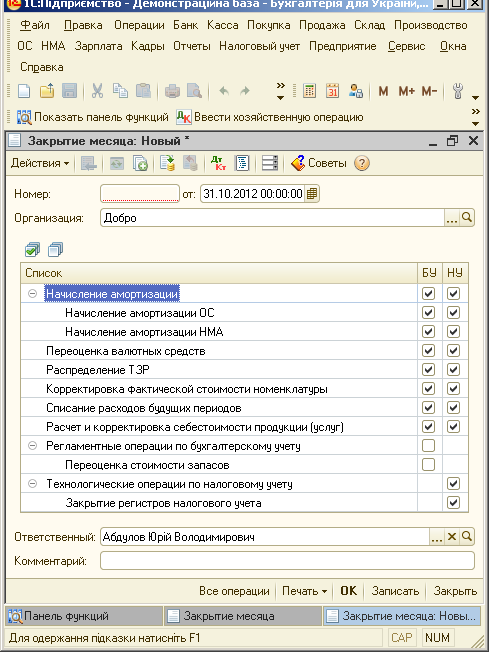This screenshot has width=489, height=652.
Task: Open the Банк menu
Action: 186,25
